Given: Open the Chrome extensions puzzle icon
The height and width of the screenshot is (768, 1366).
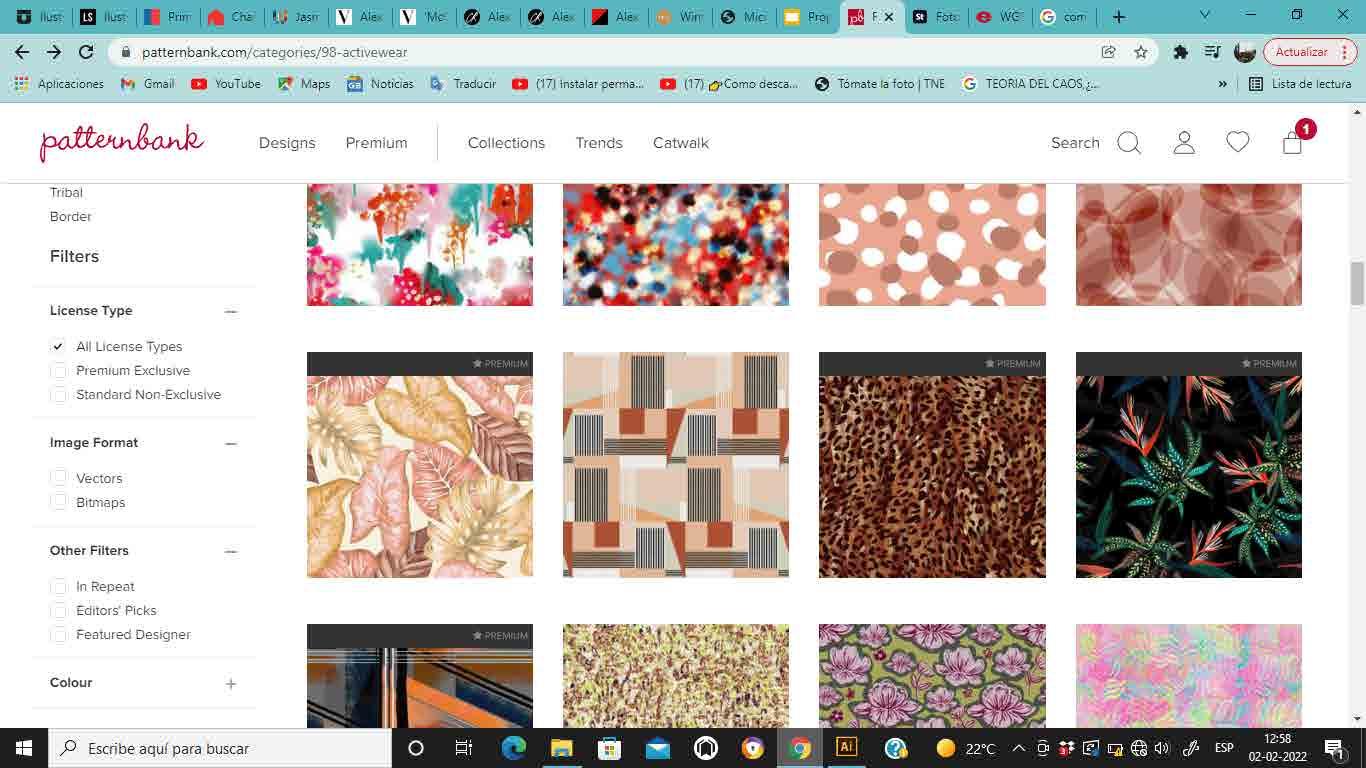Looking at the screenshot, I should [1181, 52].
